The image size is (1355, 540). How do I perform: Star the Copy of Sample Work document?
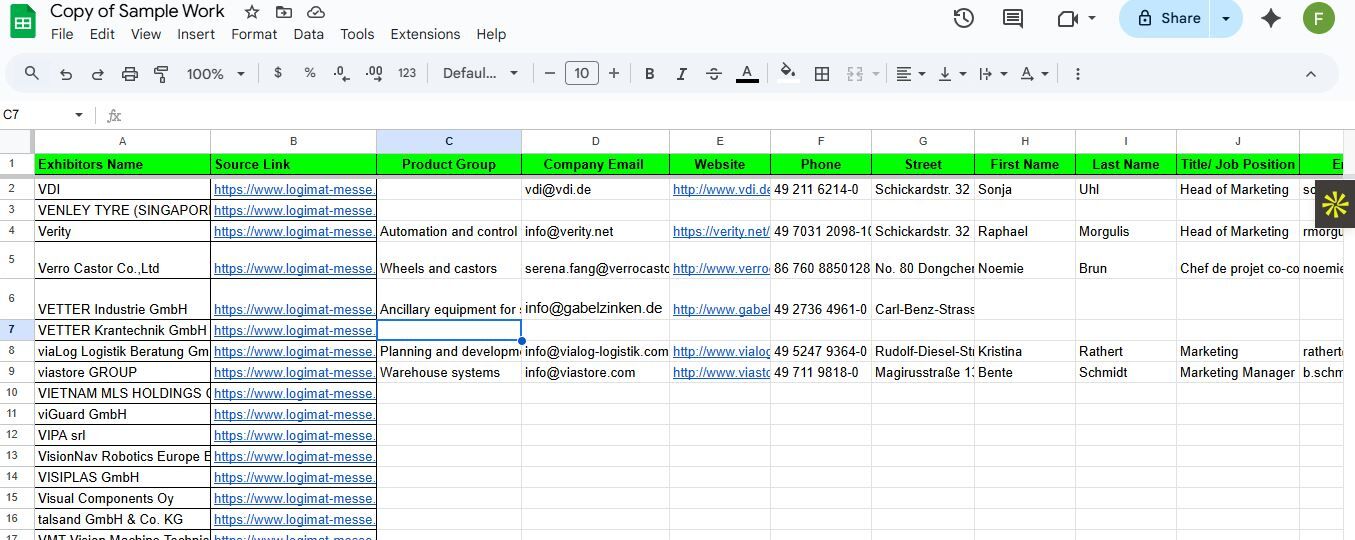click(252, 12)
